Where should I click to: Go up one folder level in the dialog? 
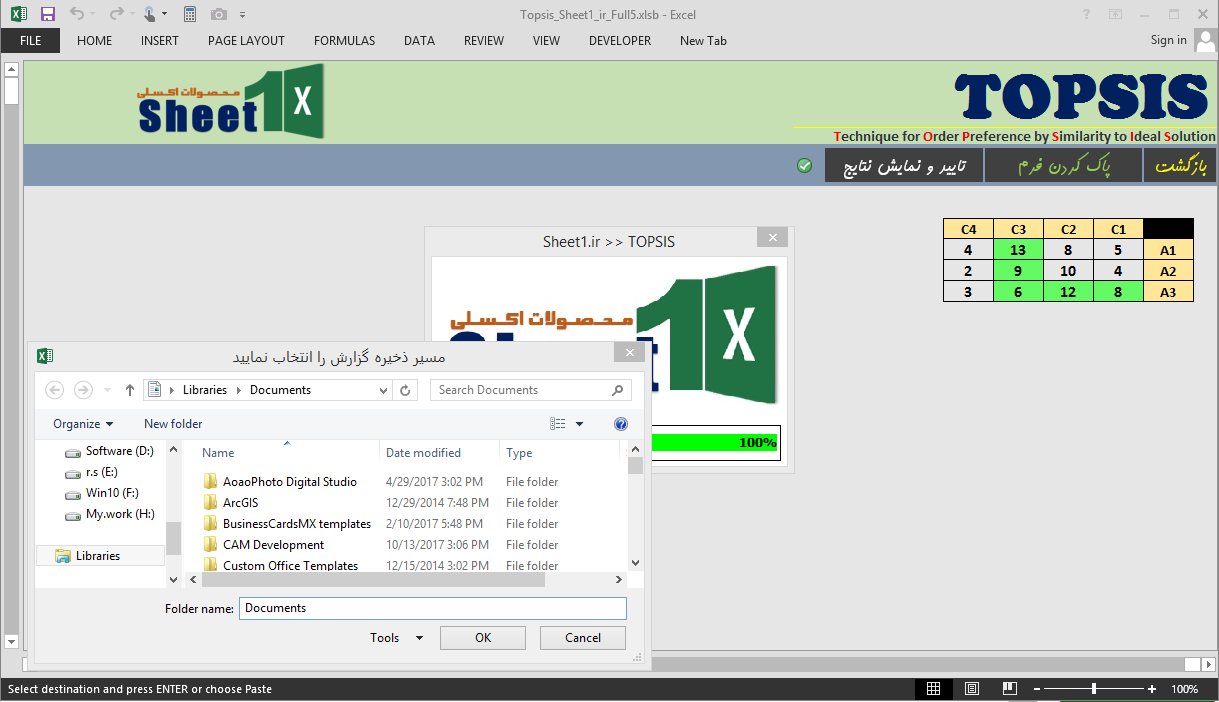click(129, 390)
